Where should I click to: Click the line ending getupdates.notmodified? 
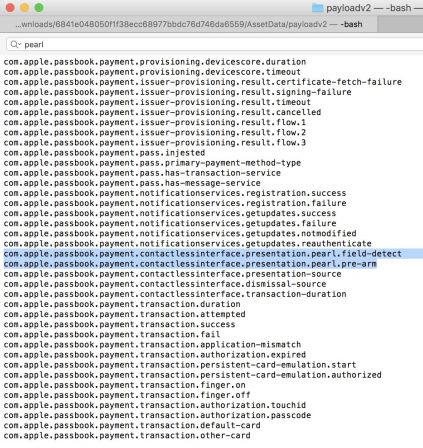[x=180, y=233]
